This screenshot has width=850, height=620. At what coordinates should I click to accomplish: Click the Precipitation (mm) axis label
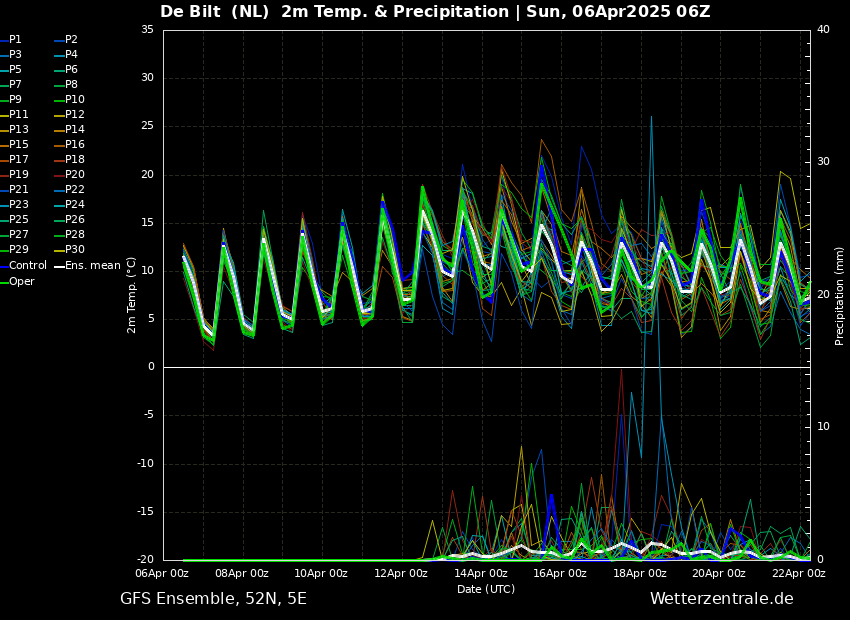point(840,295)
